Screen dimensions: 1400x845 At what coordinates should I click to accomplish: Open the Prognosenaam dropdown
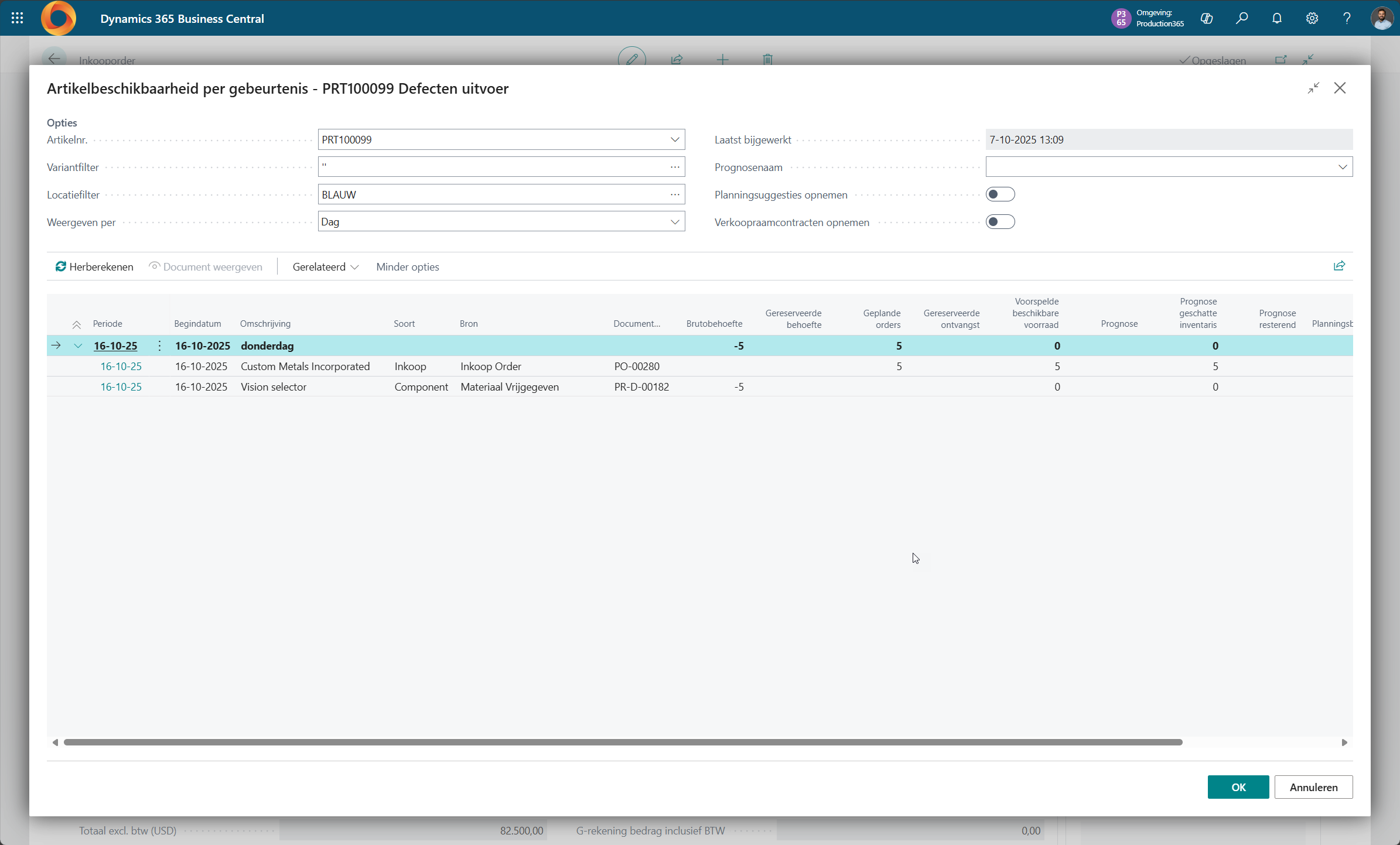(x=1343, y=167)
